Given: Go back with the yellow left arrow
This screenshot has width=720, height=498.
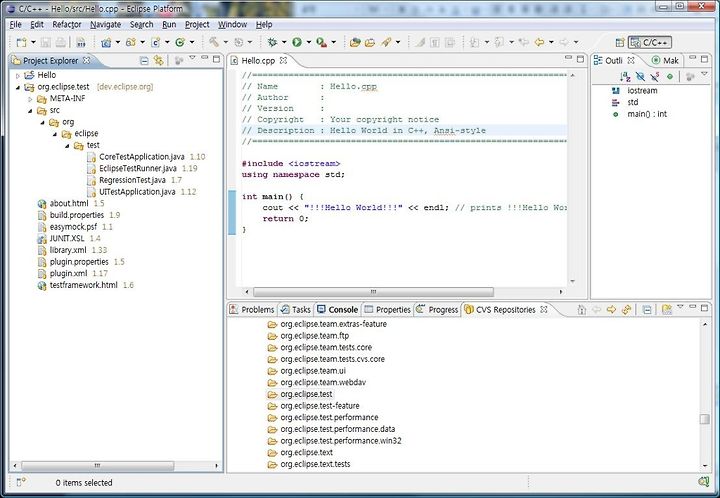Looking at the screenshot, I should click(539, 42).
